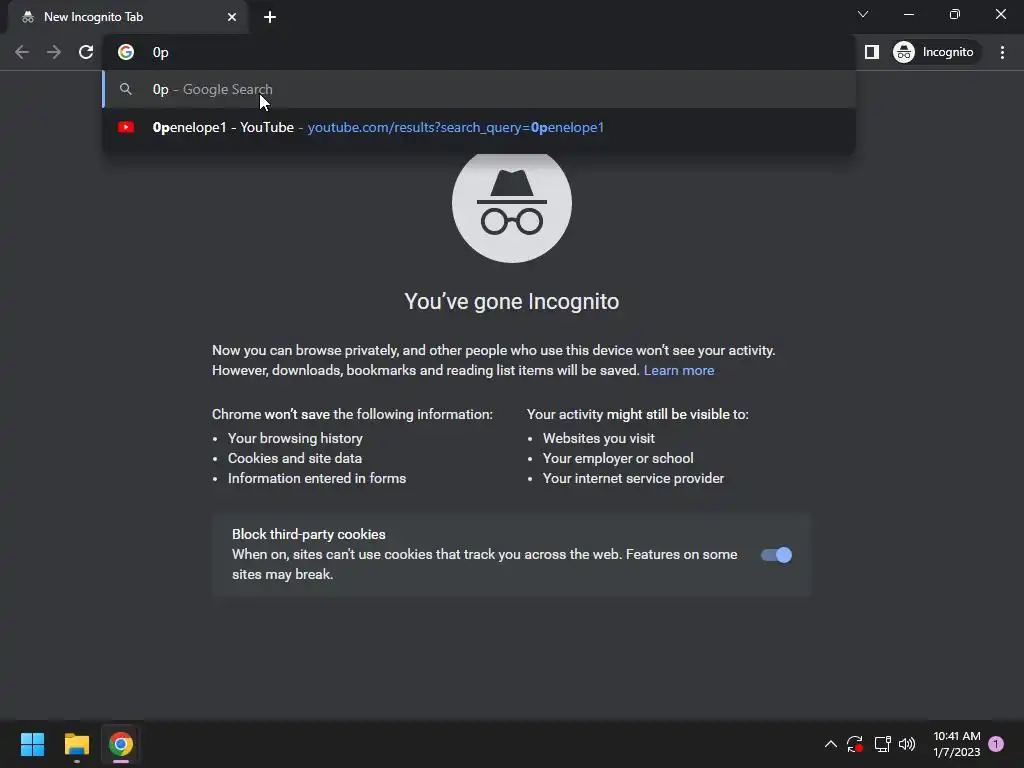Click 'Chrome won't save the following information' text

[353, 415]
